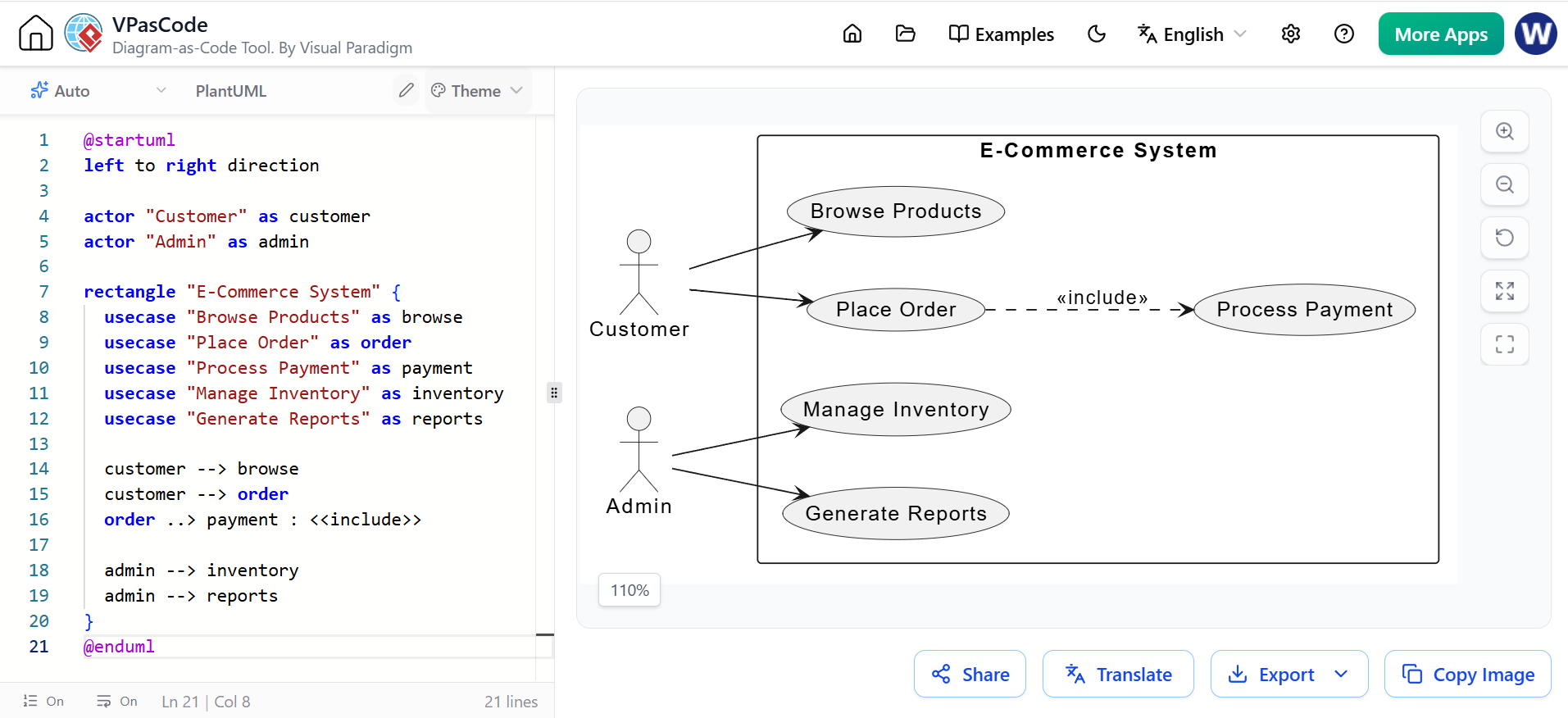Click the usecase "Browse Products" code line
The width and height of the screenshot is (1568, 718).
[284, 317]
